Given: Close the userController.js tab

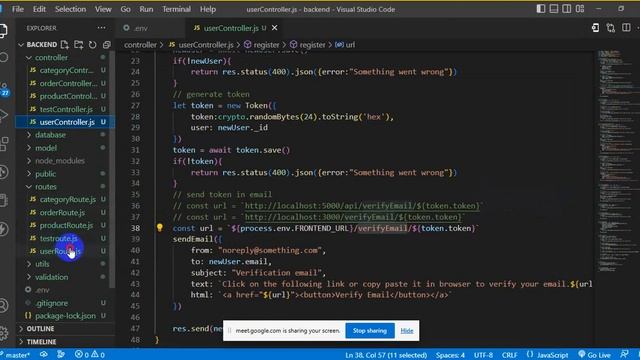Looking at the screenshot, I should coord(275,28).
